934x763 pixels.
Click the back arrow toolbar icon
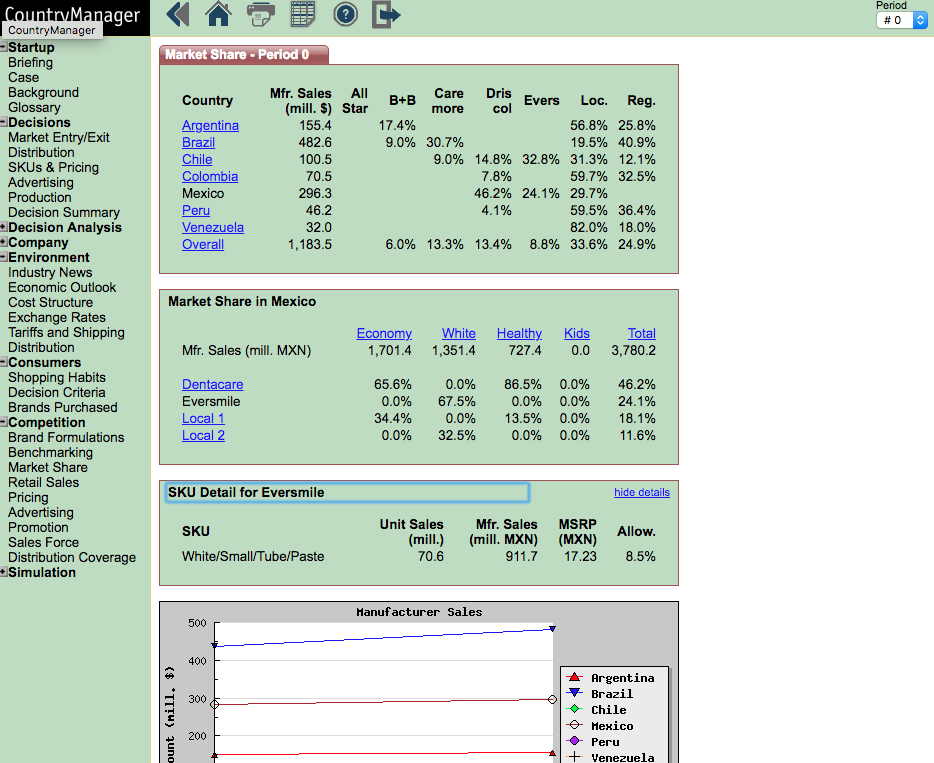point(177,14)
